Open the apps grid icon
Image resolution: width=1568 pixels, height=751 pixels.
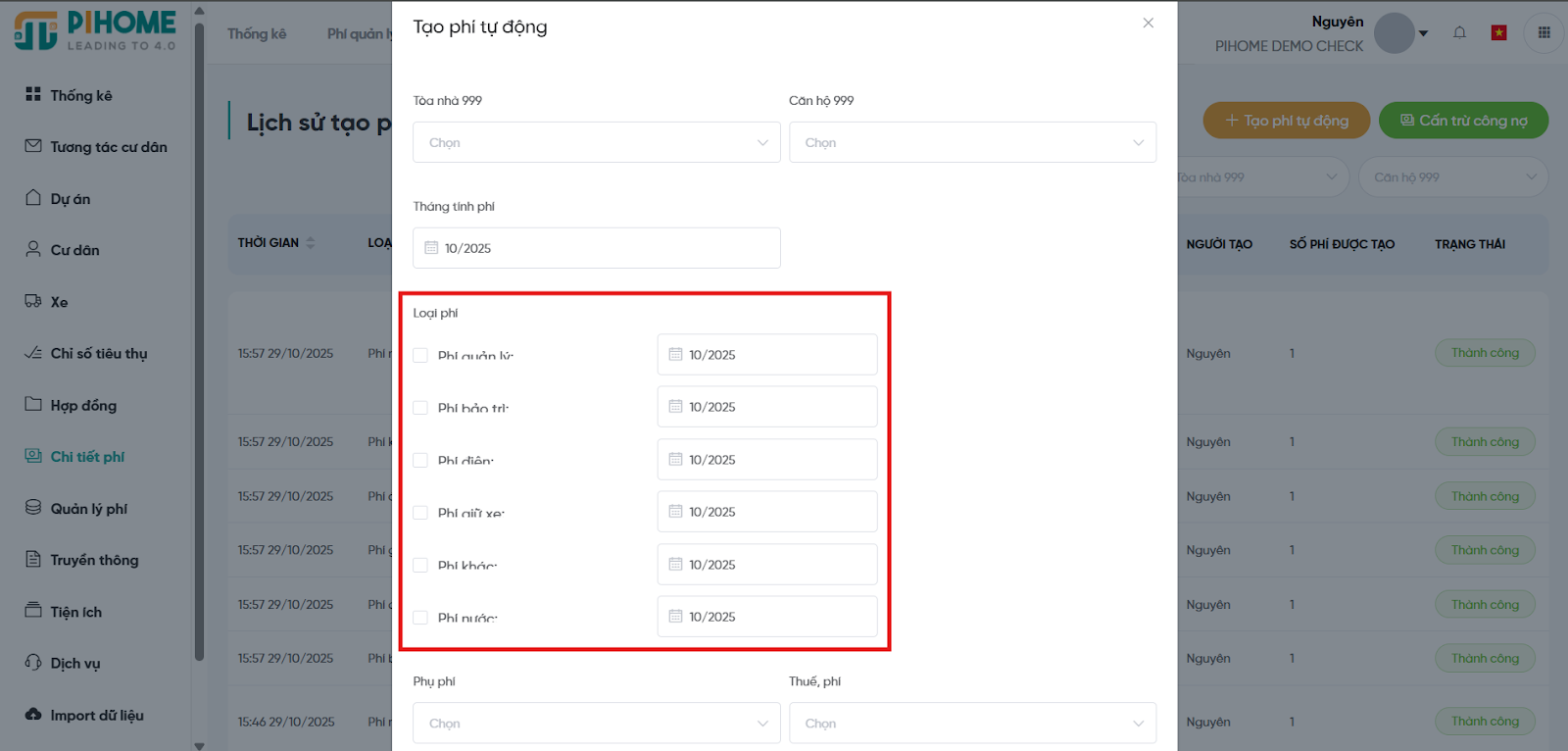click(x=1543, y=32)
